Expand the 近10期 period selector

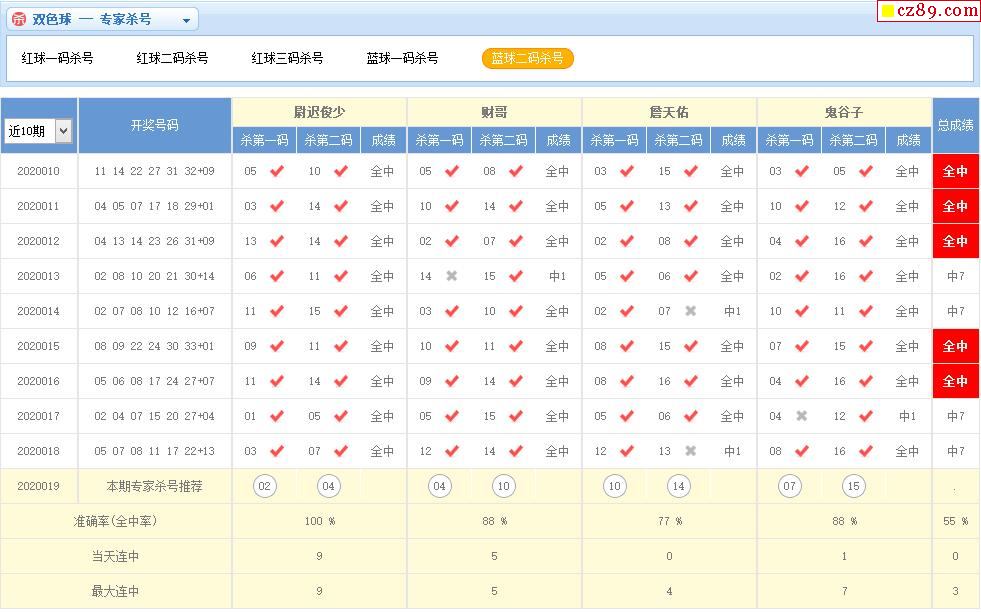coord(64,130)
